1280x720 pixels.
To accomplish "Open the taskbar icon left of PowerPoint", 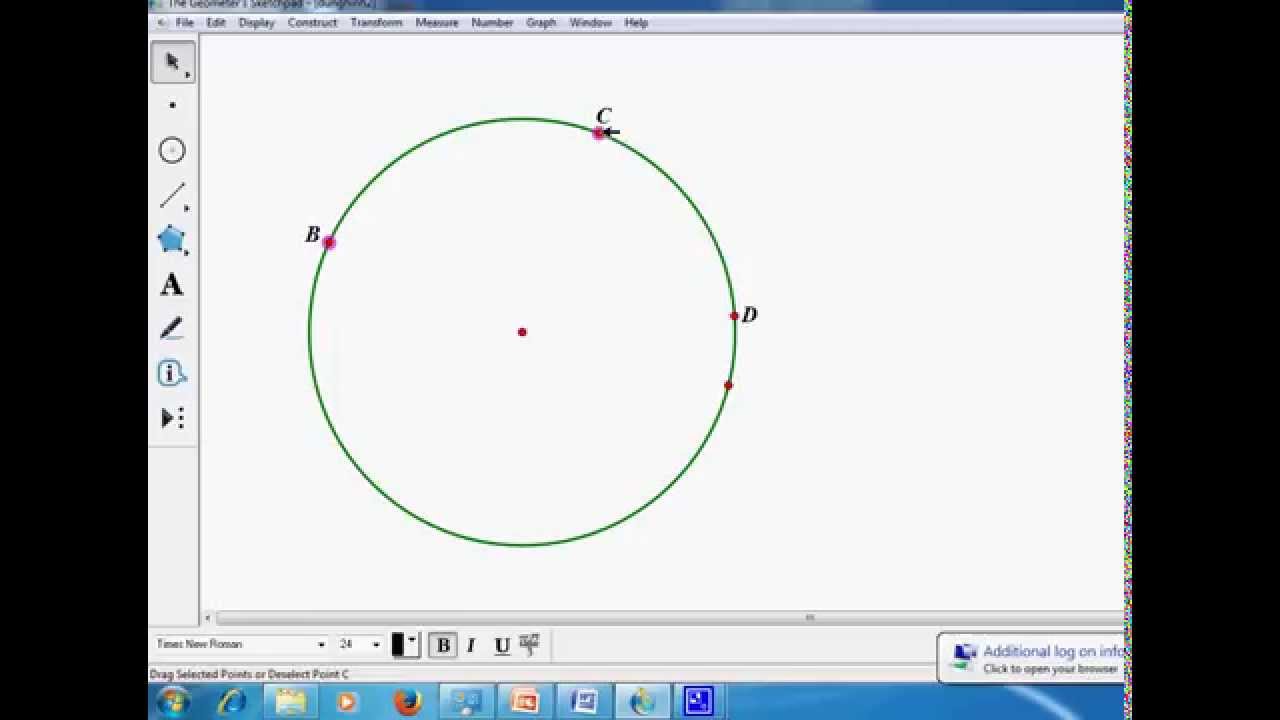I will 466,701.
